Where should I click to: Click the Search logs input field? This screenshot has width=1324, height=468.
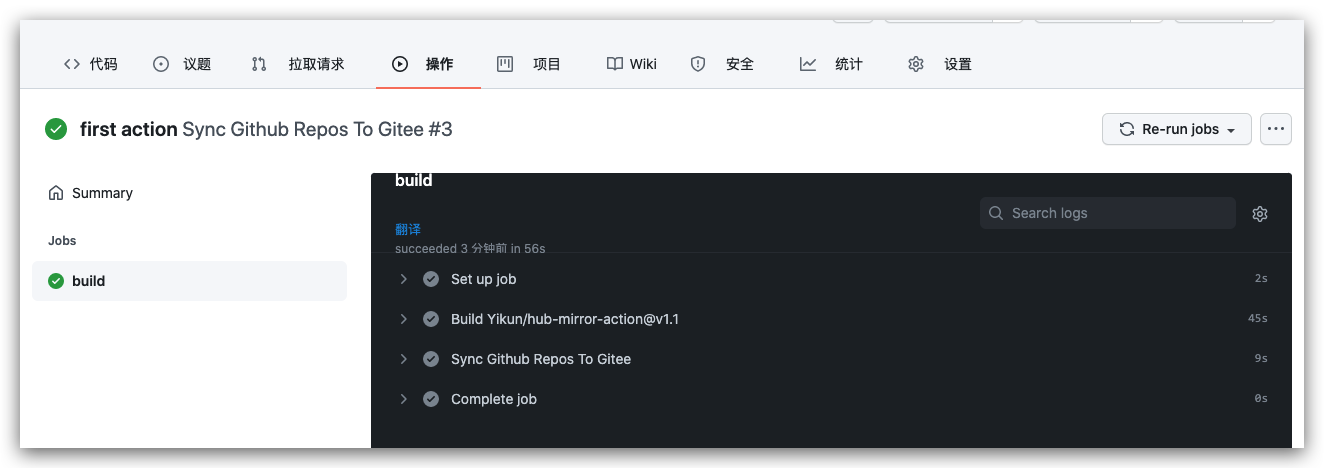pos(1108,213)
